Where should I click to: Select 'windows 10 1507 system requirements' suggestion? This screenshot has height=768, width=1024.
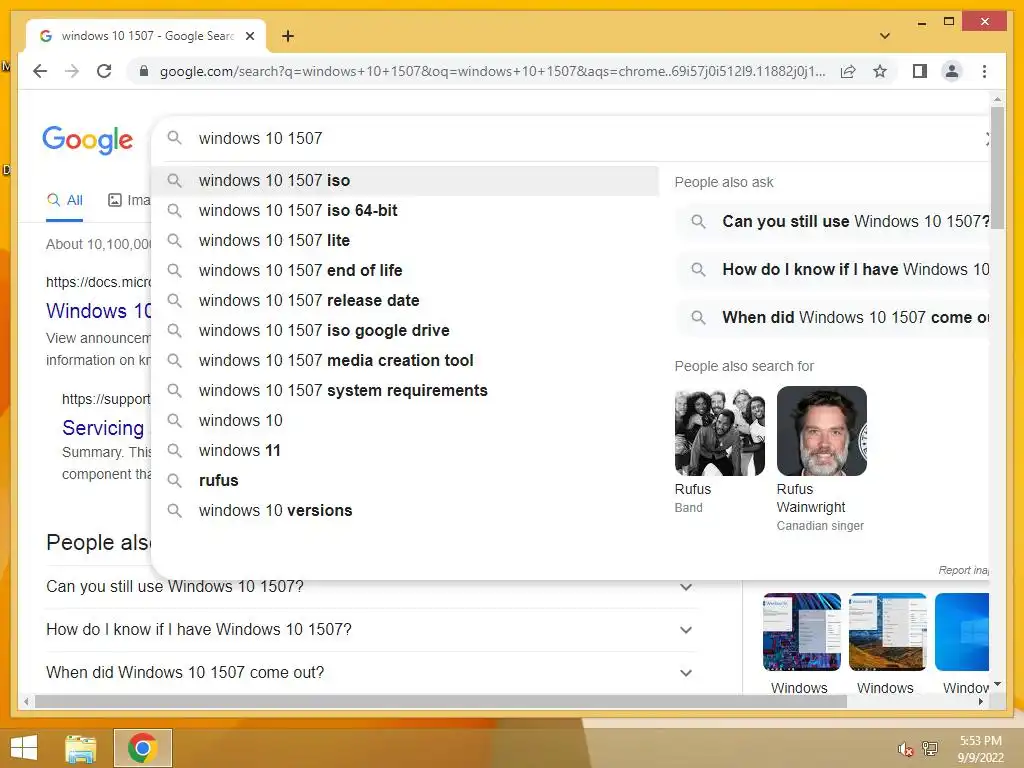[x=405, y=391]
